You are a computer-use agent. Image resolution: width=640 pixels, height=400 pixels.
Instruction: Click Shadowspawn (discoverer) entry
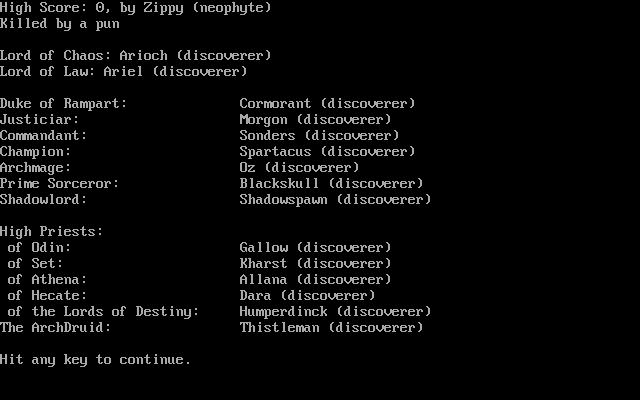(x=335, y=199)
